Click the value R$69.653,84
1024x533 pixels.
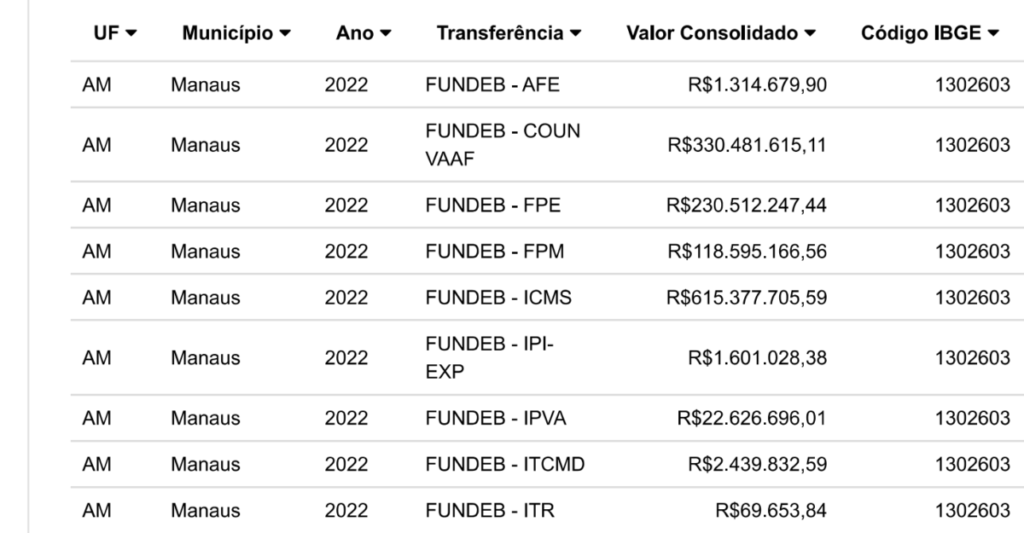771,510
